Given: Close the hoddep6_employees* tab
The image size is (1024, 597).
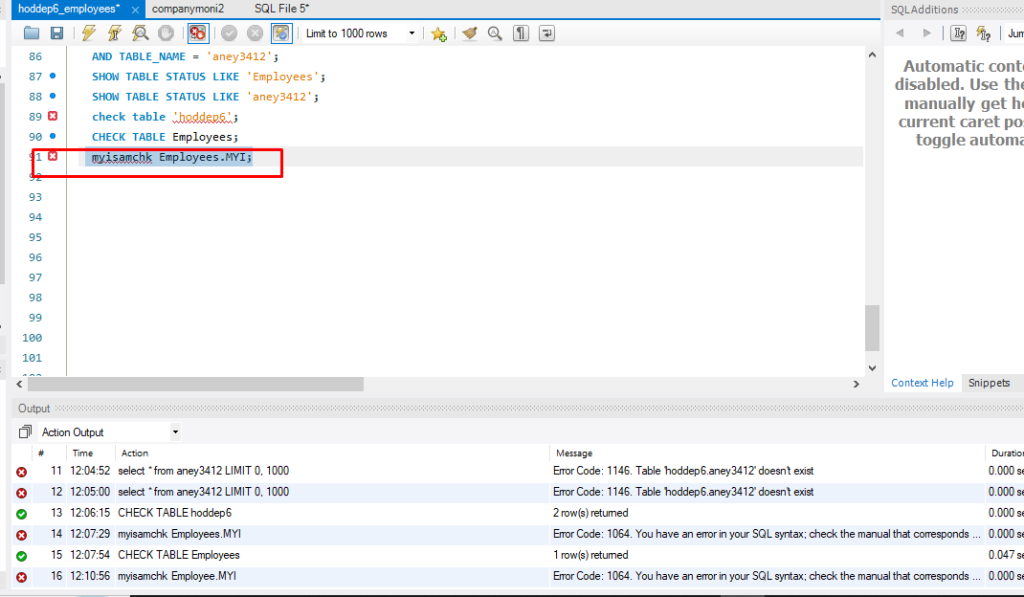Looking at the screenshot, I should (x=135, y=9).
